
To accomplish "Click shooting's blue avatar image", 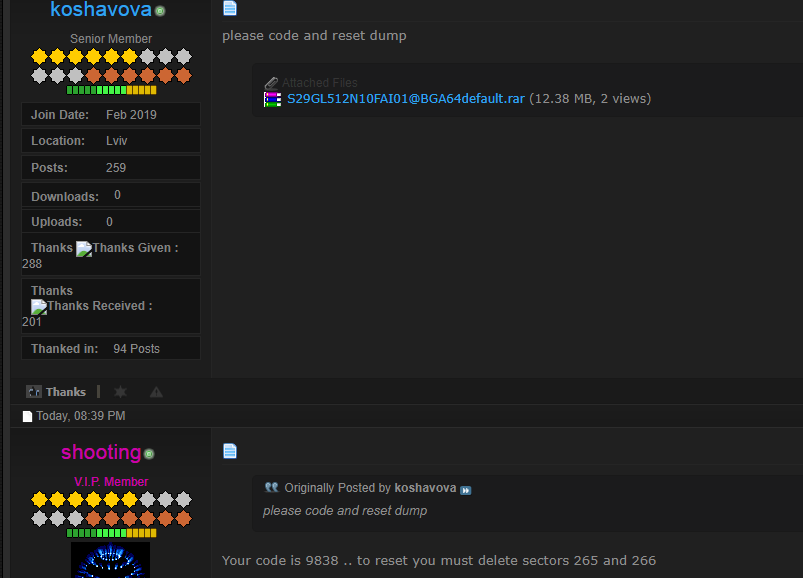I will pyautogui.click(x=111, y=560).
